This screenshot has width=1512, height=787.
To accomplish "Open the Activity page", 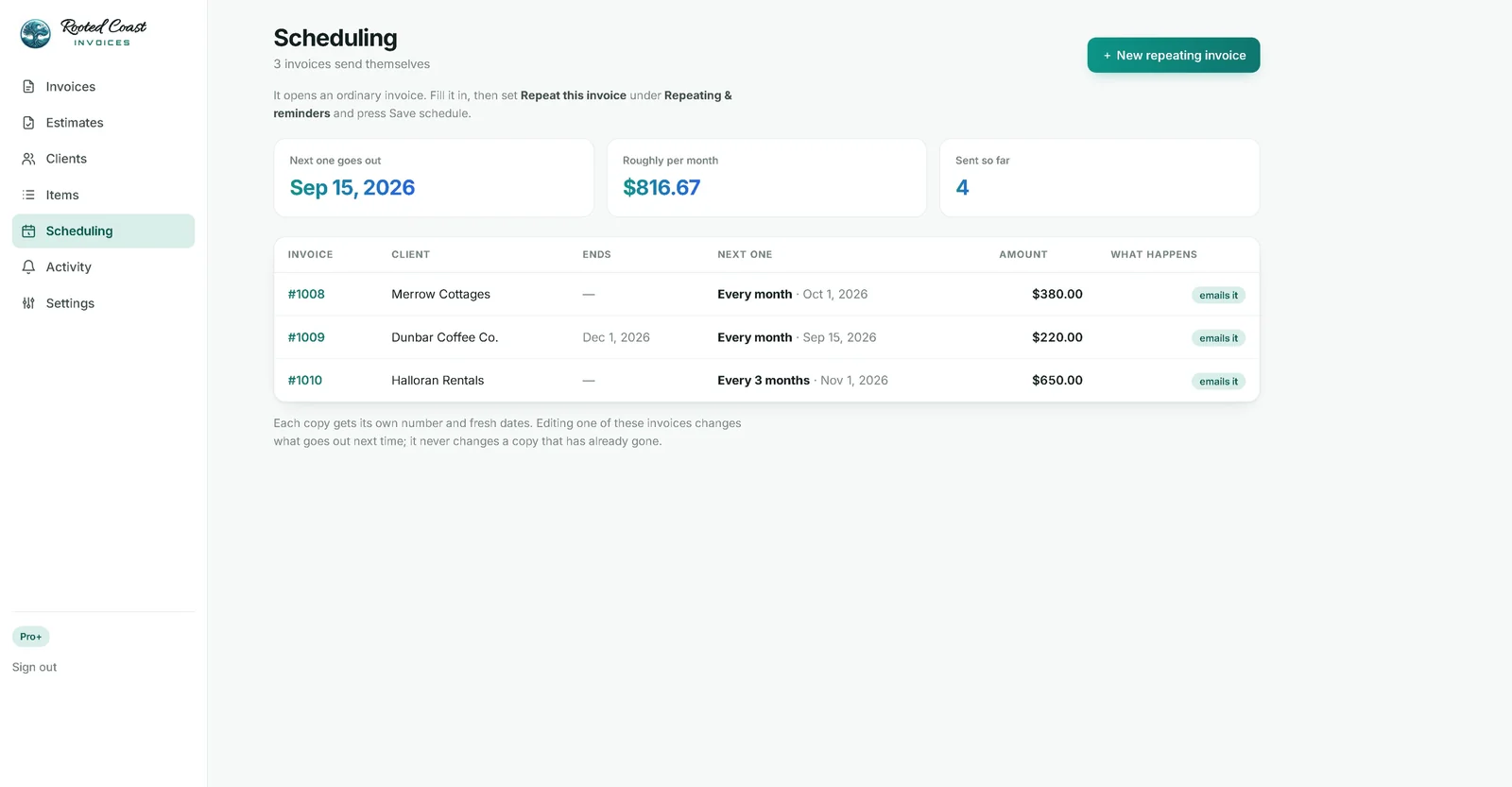I will click(x=103, y=267).
